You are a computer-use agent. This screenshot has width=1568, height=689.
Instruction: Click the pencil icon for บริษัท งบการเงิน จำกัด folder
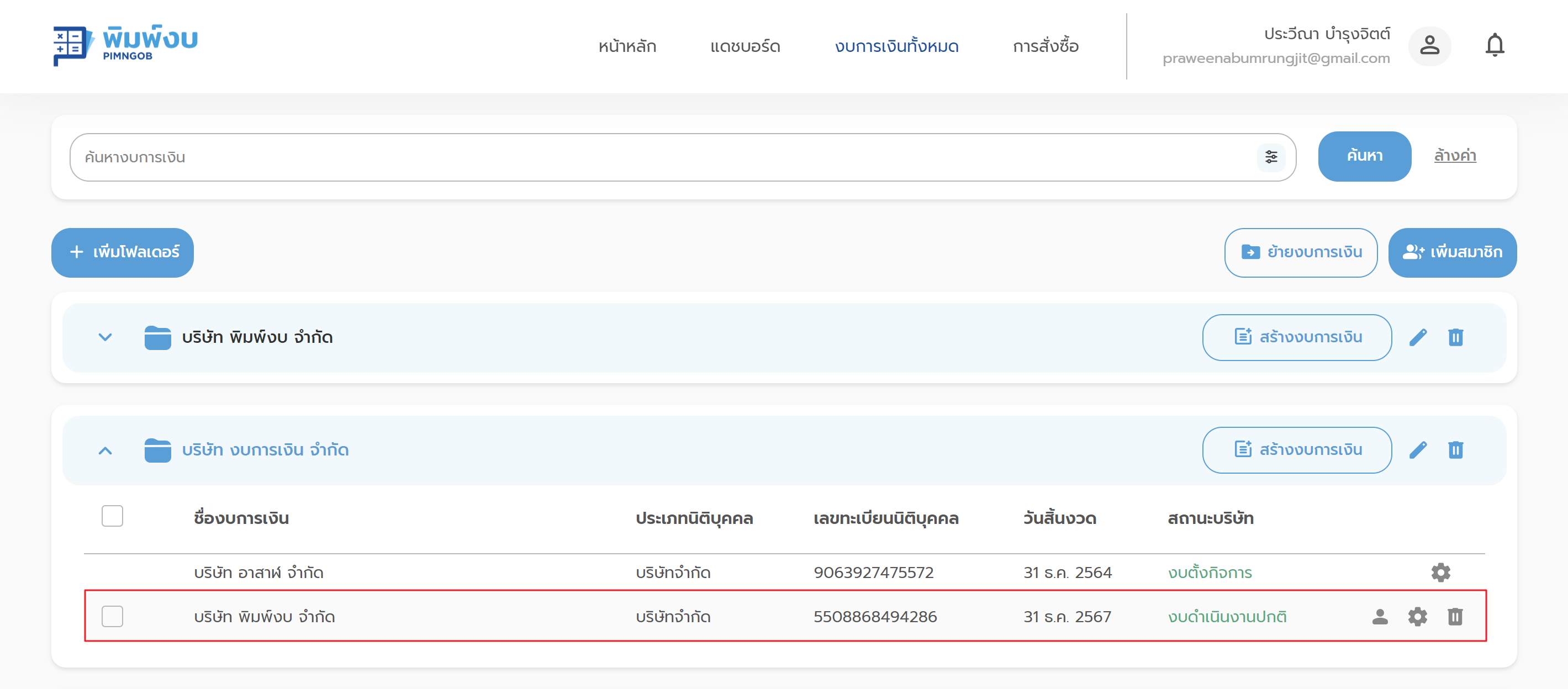[x=1418, y=450]
